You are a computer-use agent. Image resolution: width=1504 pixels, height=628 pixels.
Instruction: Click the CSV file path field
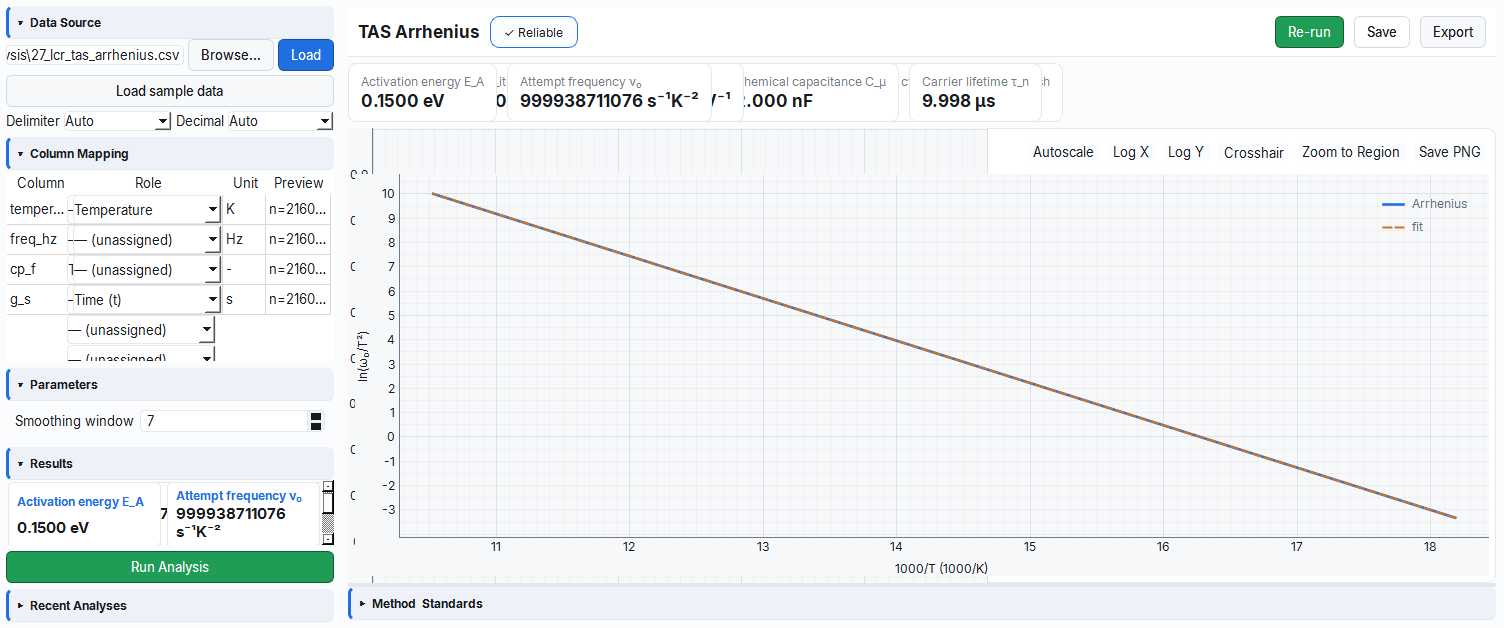point(95,55)
